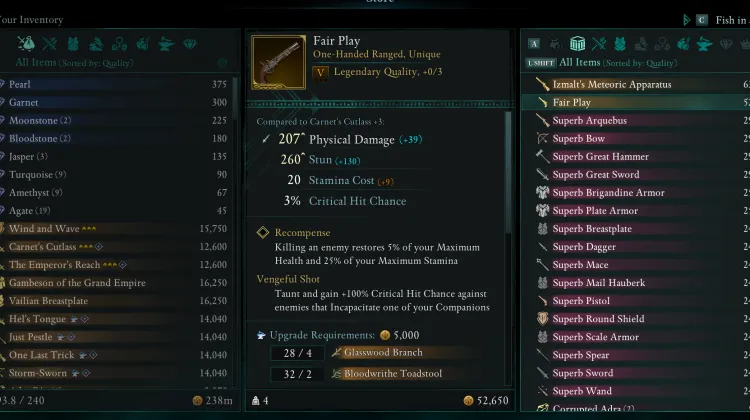The width and height of the screenshot is (750, 420).
Task: Click the Glasswood Branch upgrade requirement
Action: (383, 353)
